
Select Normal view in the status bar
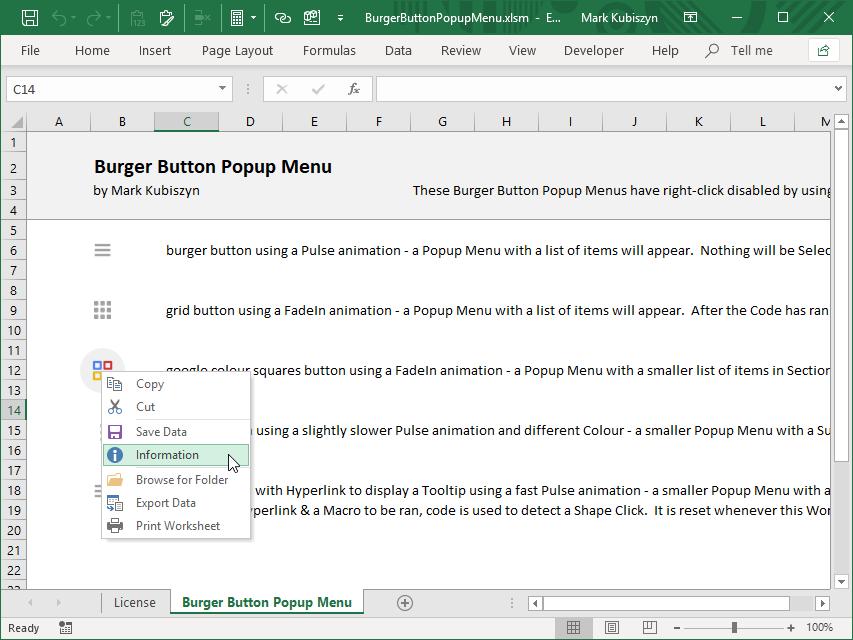574,628
